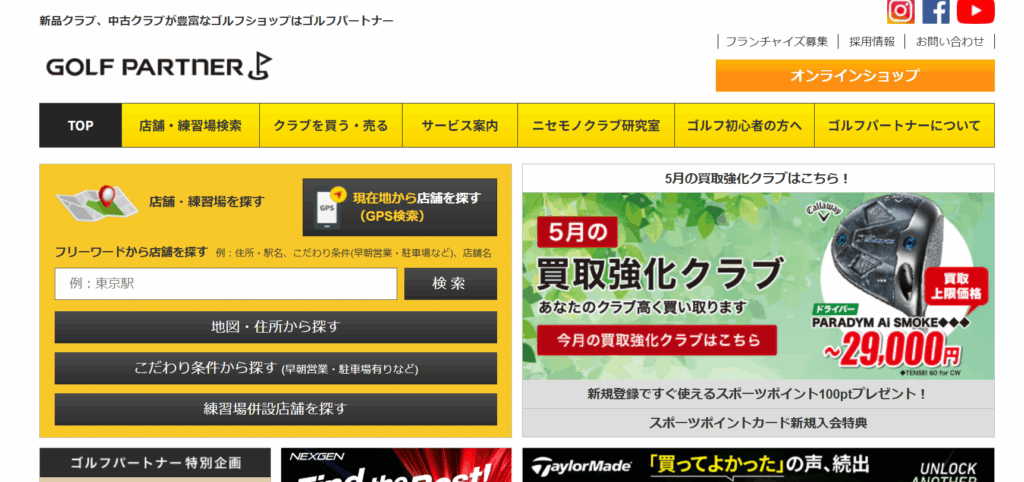Select the TOP navigation tab

click(80, 125)
